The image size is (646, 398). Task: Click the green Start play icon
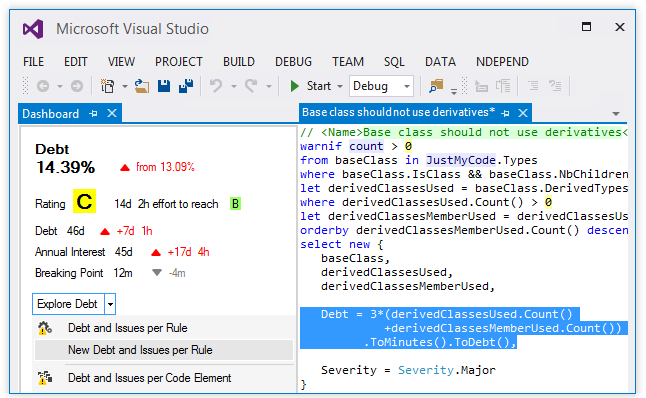pyautogui.click(x=294, y=86)
